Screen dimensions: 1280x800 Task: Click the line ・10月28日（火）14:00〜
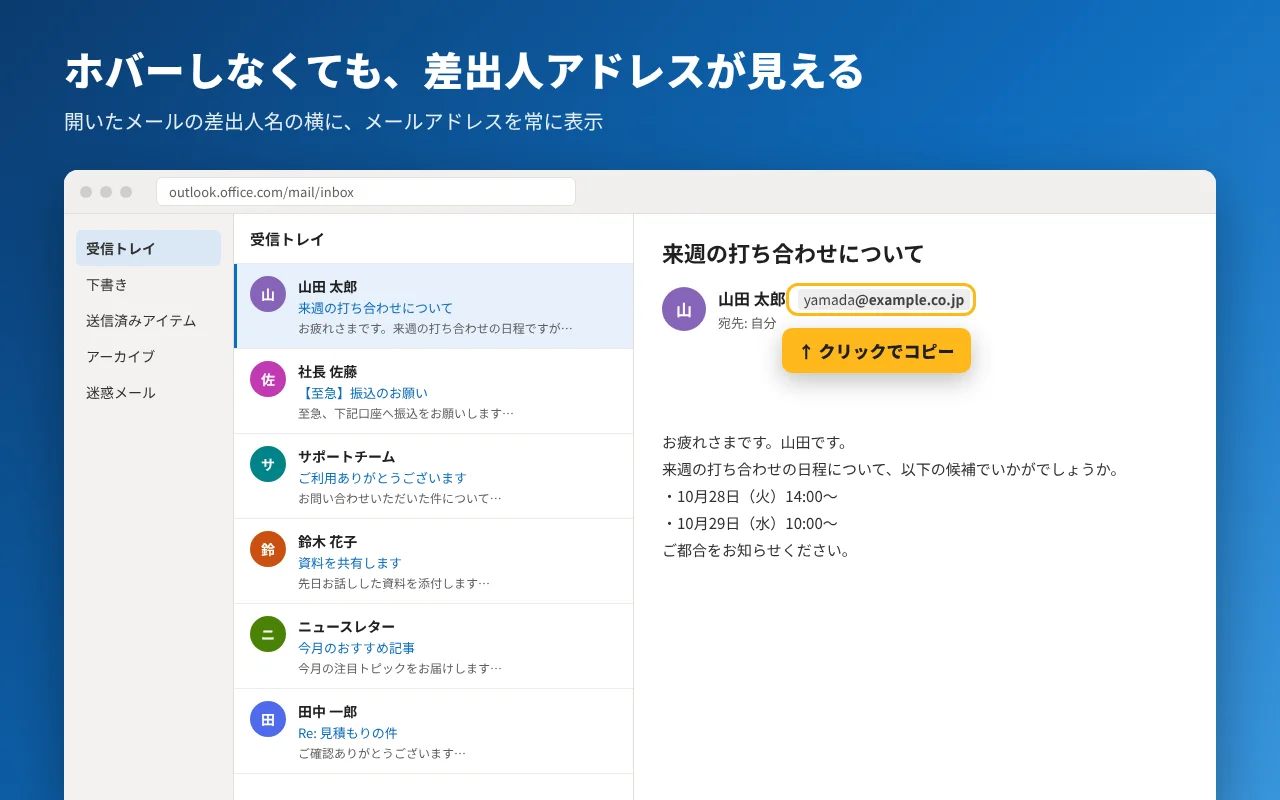click(x=750, y=496)
